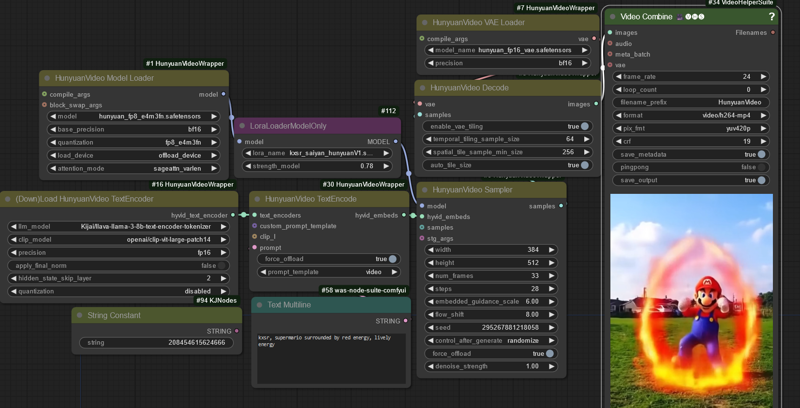Click right arrow to increase num_frames value

tap(551, 276)
